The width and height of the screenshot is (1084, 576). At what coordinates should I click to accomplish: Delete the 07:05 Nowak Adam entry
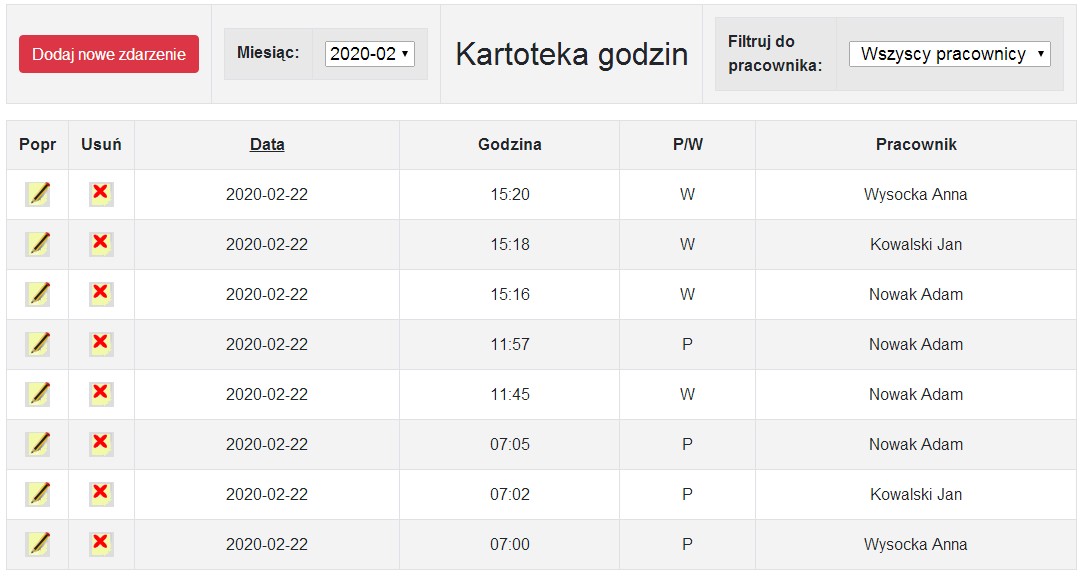coord(100,444)
